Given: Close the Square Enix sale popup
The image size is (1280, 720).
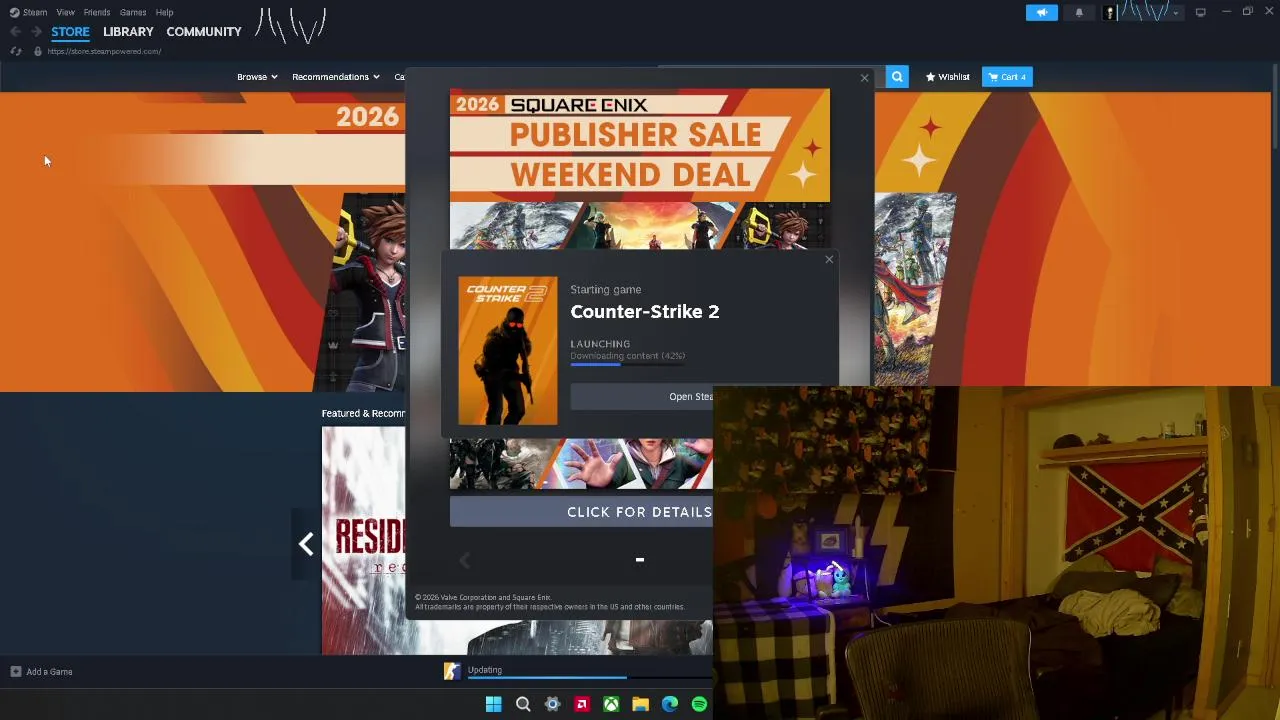Looking at the screenshot, I should click(865, 78).
